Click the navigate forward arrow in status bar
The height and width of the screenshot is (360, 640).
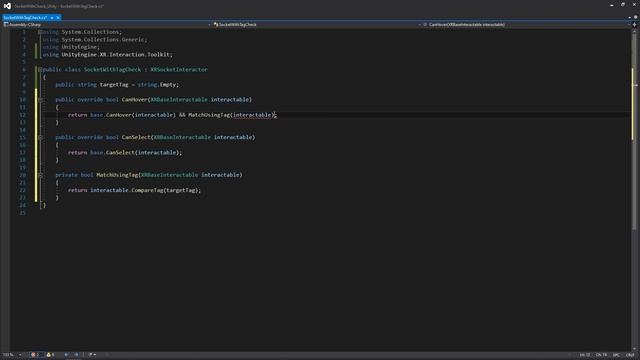(76, 355)
